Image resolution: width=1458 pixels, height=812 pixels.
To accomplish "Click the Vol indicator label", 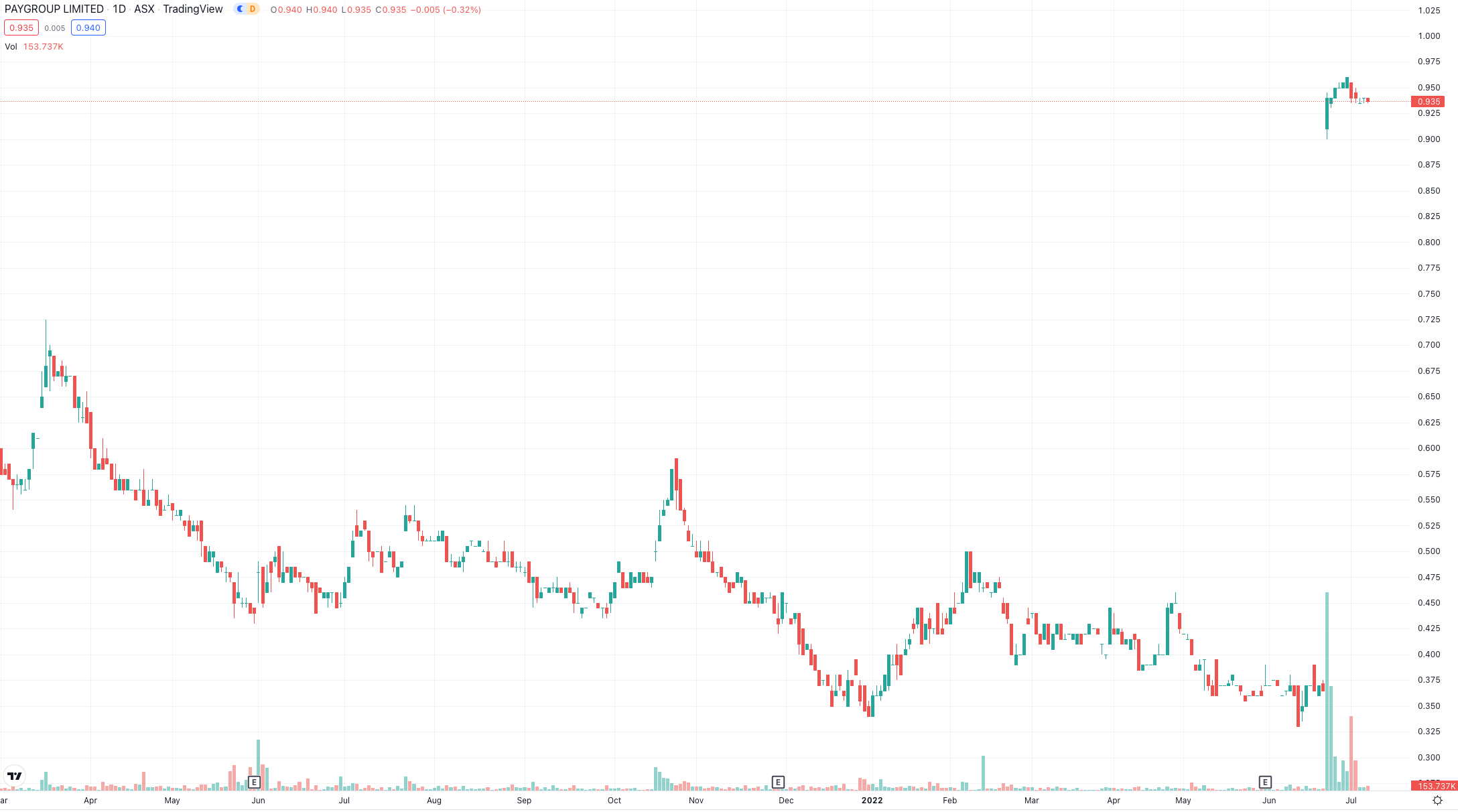I will point(11,47).
